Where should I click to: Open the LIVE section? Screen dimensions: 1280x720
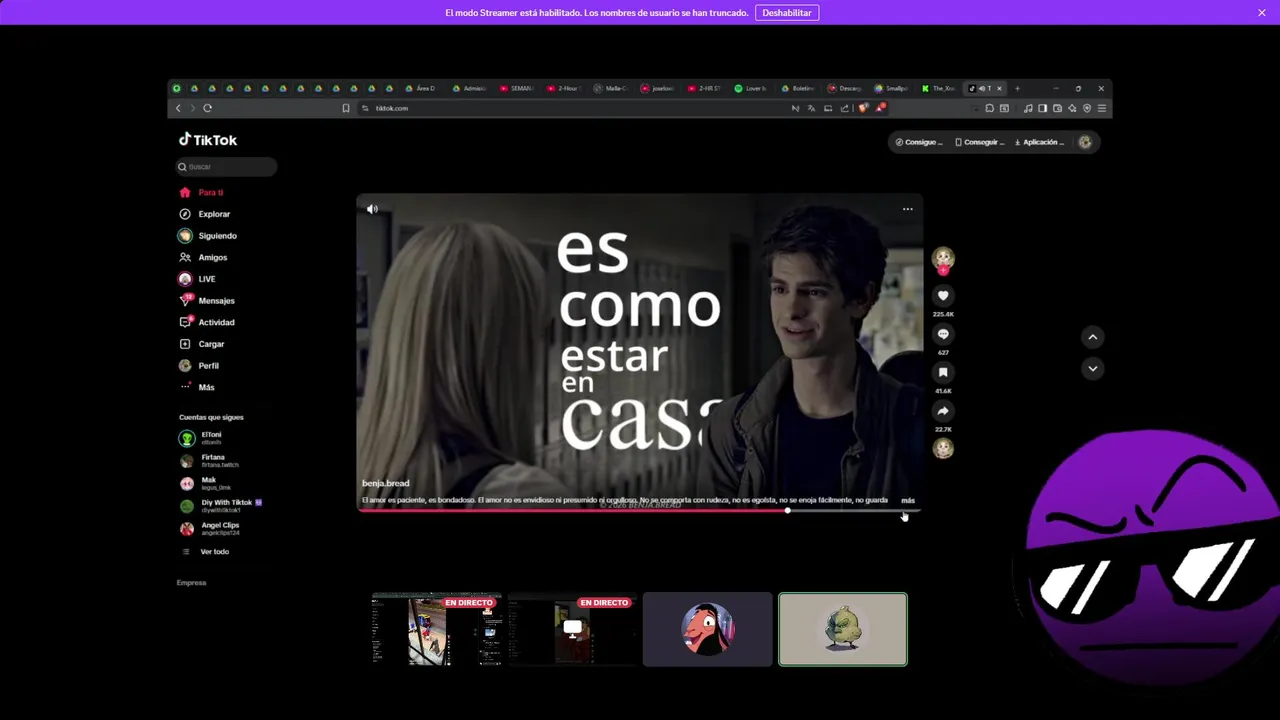coord(197,279)
